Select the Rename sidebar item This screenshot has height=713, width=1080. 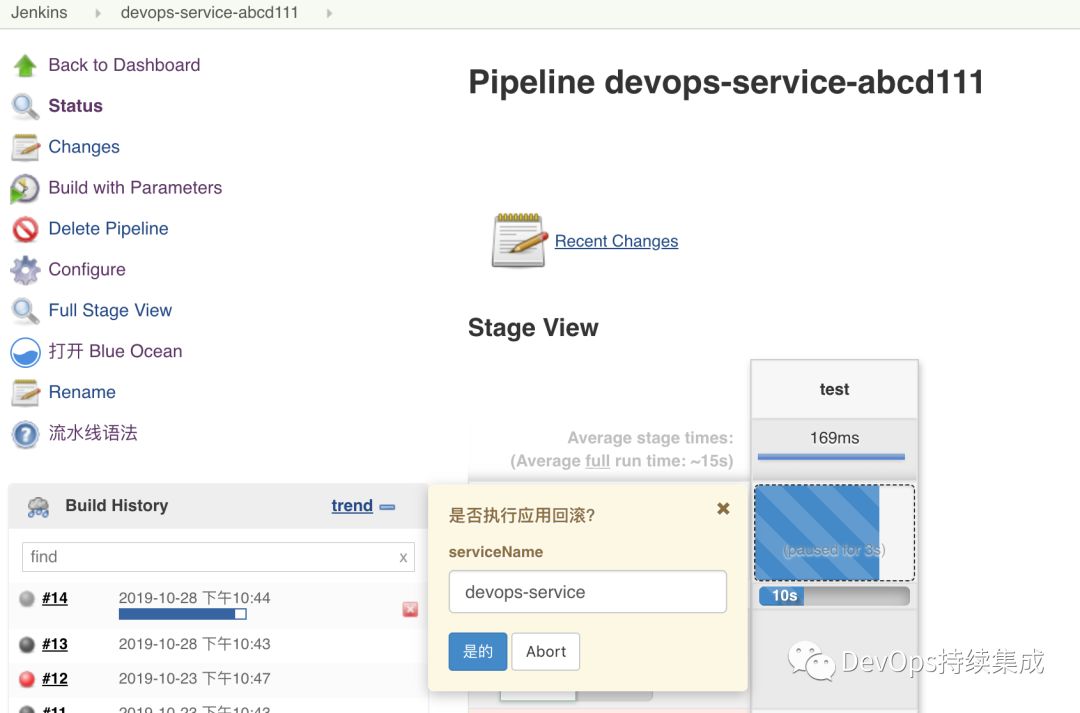(x=82, y=393)
